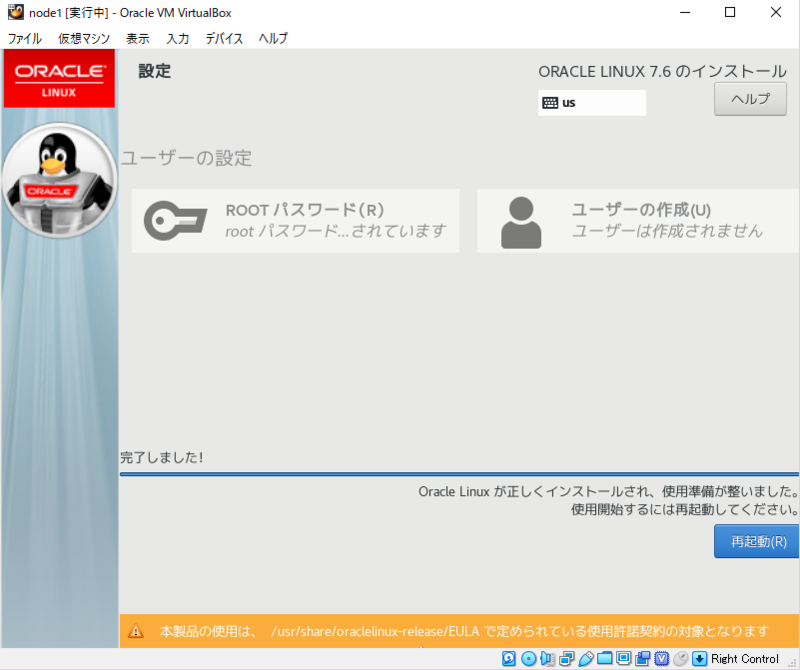
Task: Click the Oracle Linux logo
Action: click(x=59, y=79)
